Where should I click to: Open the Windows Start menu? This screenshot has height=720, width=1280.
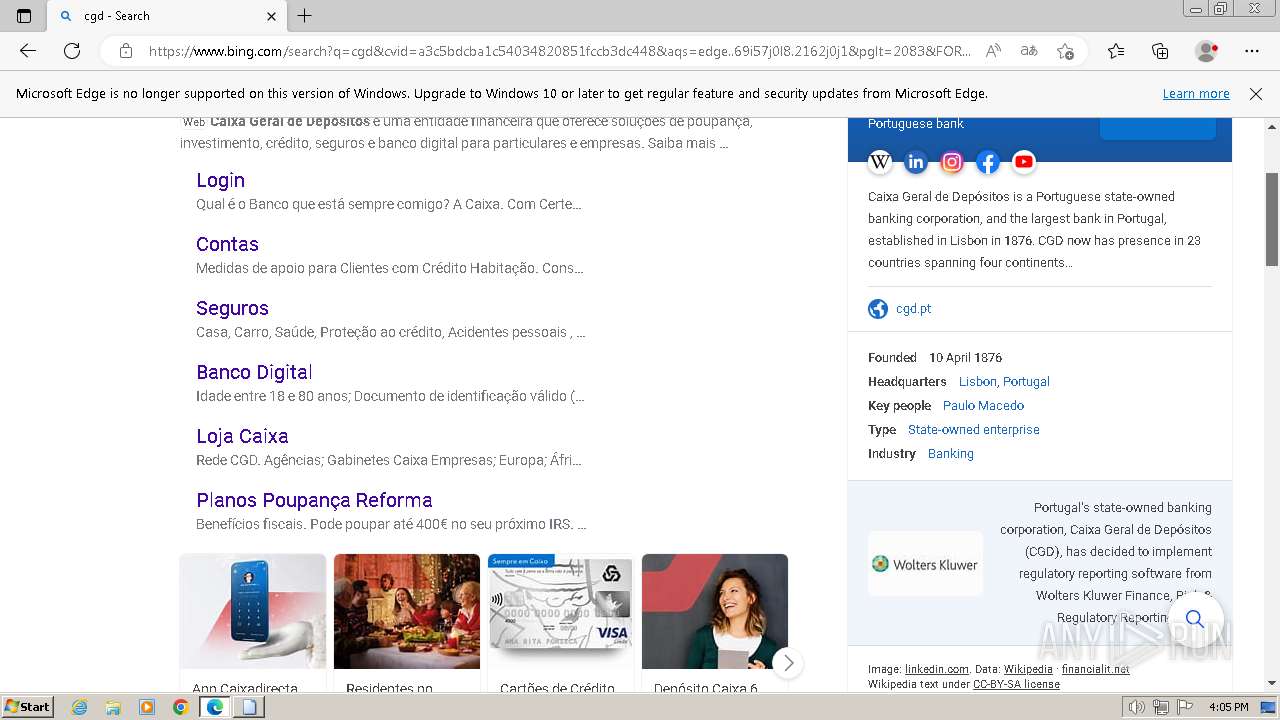pyautogui.click(x=28, y=707)
